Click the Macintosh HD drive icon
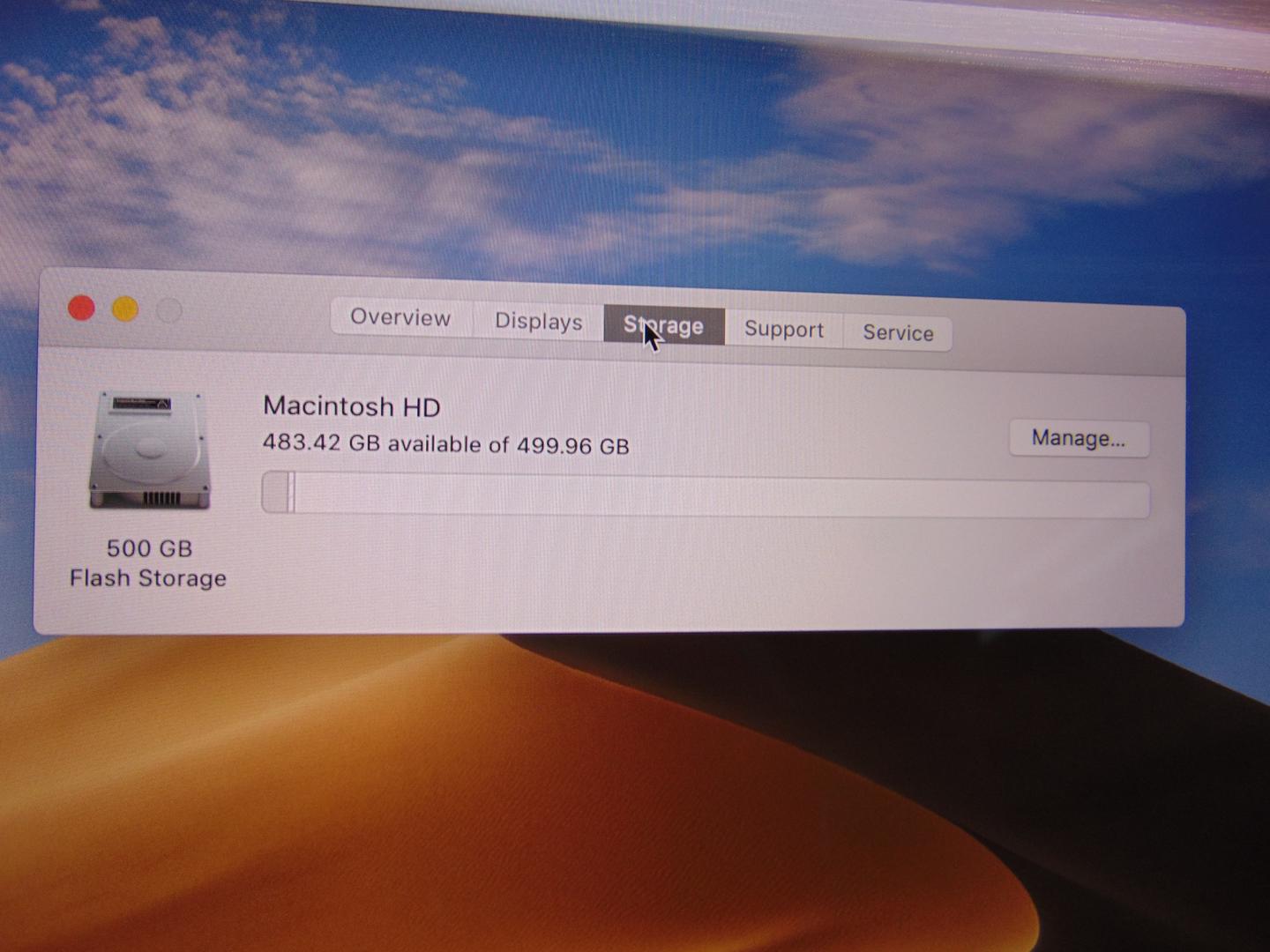Screen dimensions: 1270x952 coord(149,450)
